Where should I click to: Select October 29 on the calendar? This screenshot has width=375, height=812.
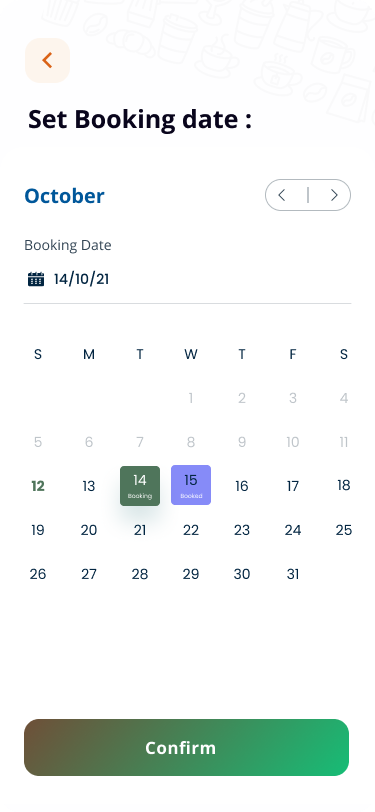pyautogui.click(x=191, y=574)
